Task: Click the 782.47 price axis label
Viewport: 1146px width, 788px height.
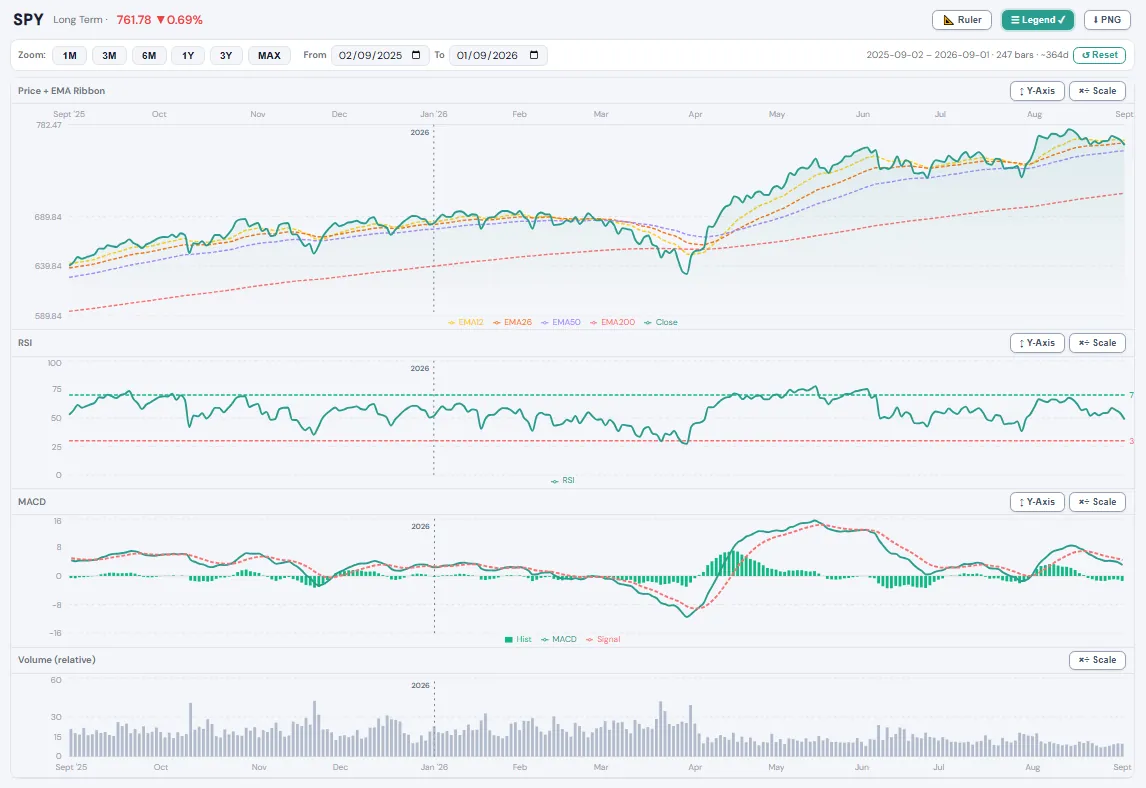Action: [x=49, y=125]
